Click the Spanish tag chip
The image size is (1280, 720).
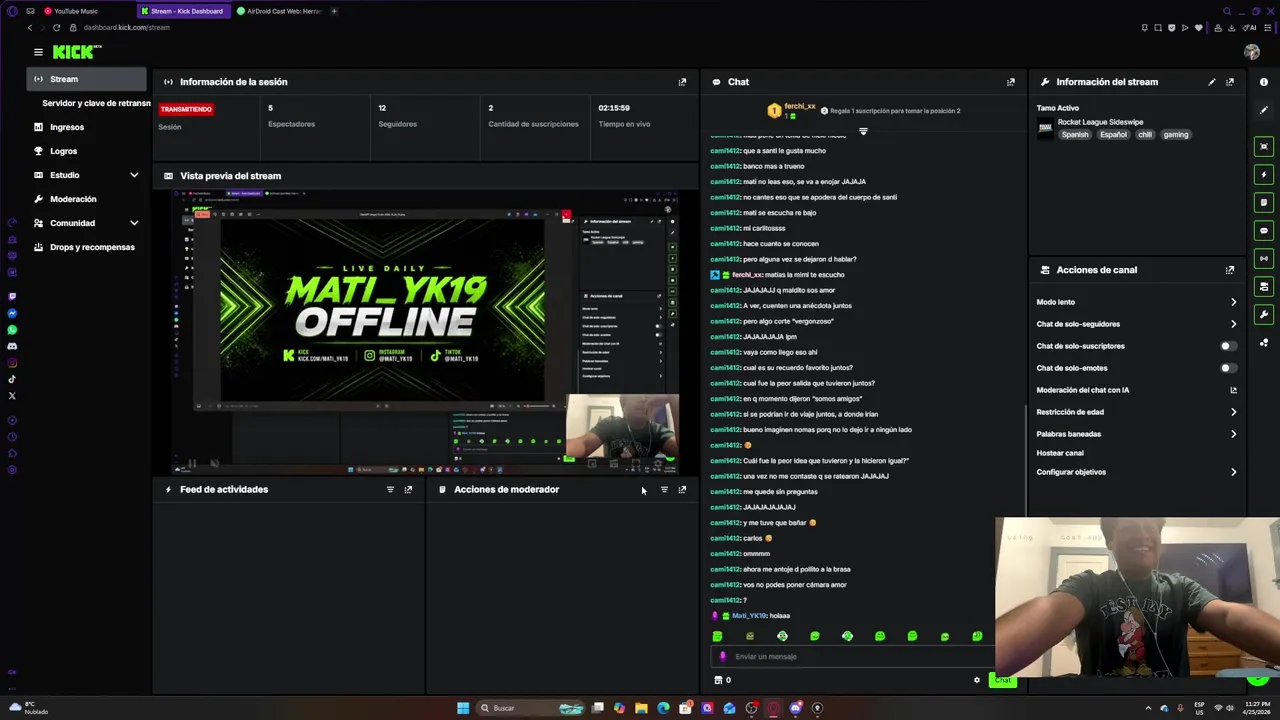(x=1075, y=135)
